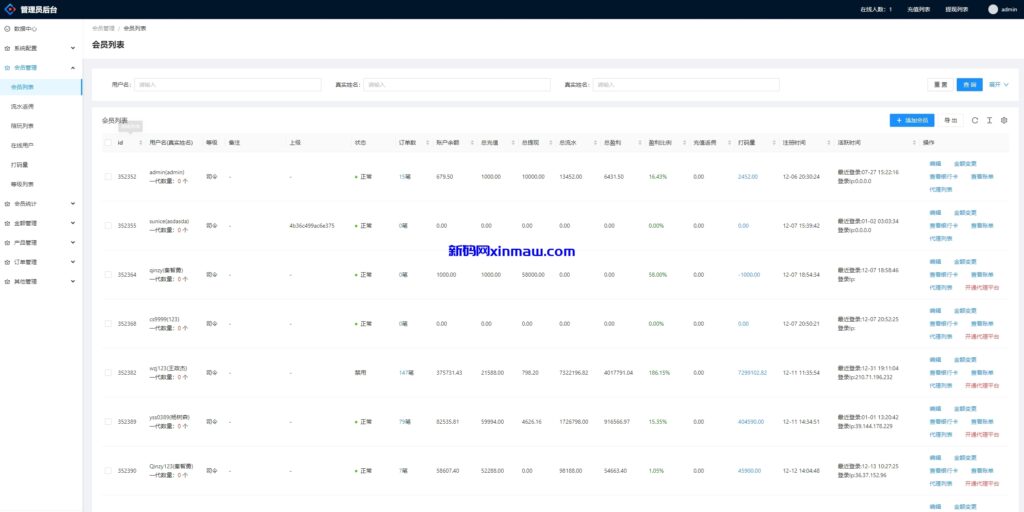1024x512 pixels.
Task: Click the admin avatar in the header
Action: coord(993,9)
